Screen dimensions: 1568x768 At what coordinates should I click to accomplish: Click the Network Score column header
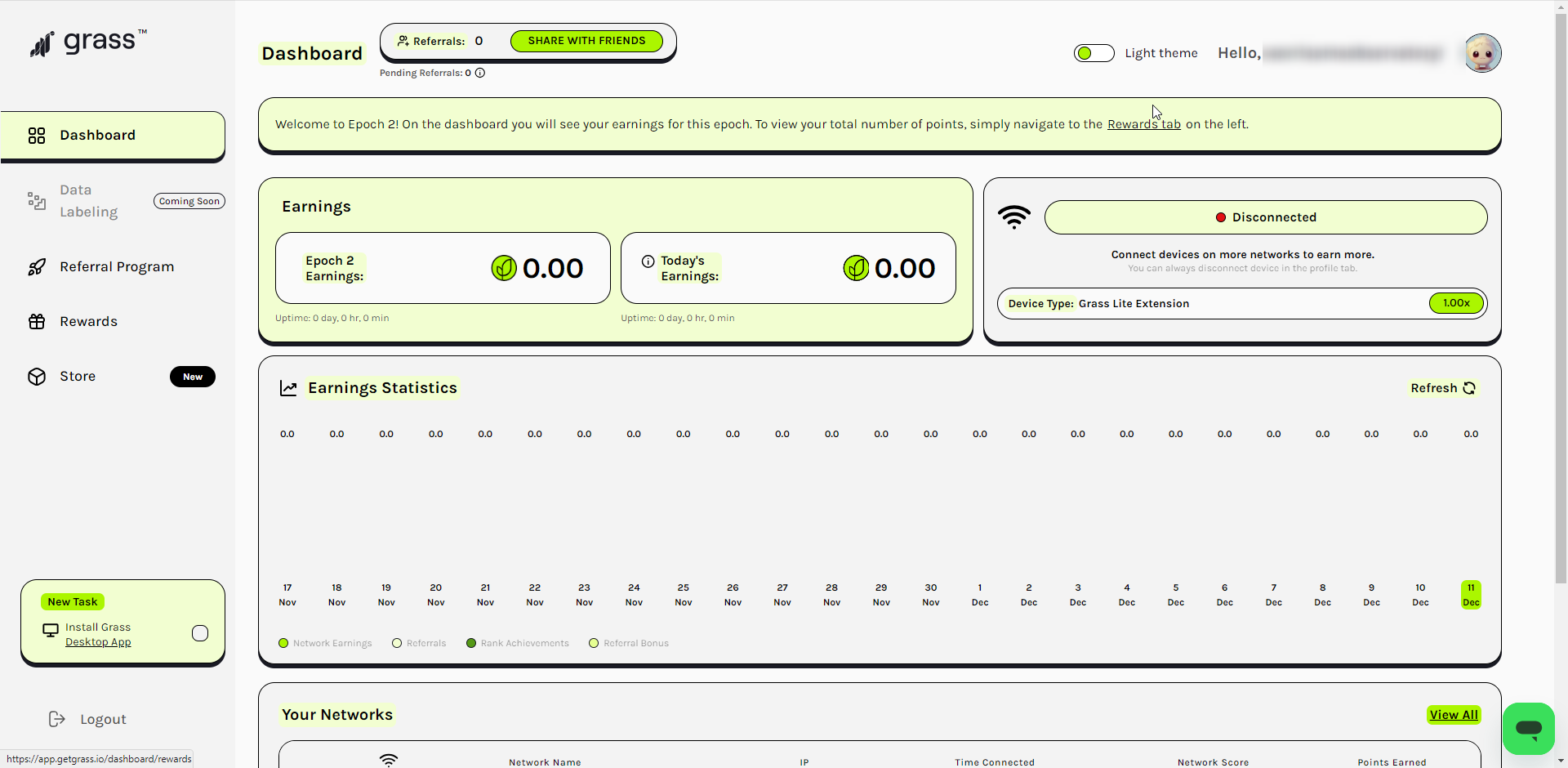pos(1213,762)
